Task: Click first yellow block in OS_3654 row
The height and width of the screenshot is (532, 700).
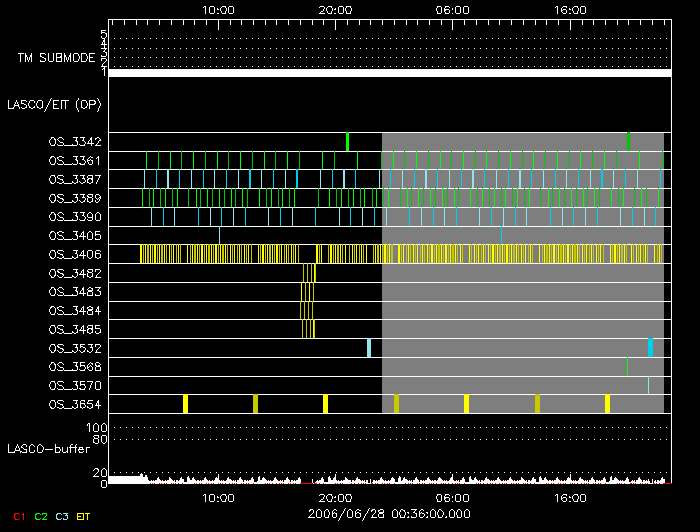Action: (x=185, y=403)
